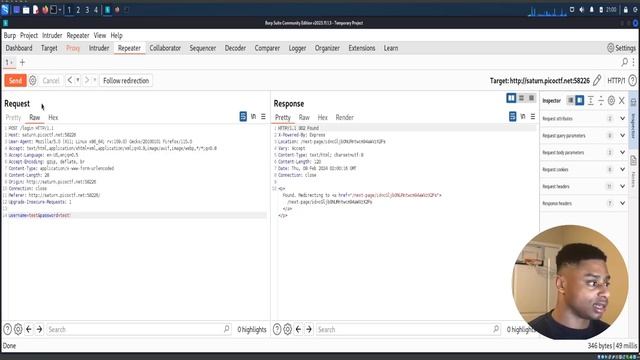The image size is (640, 360).
Task: Jump to the previous match in Response search
Action: (298, 329)
